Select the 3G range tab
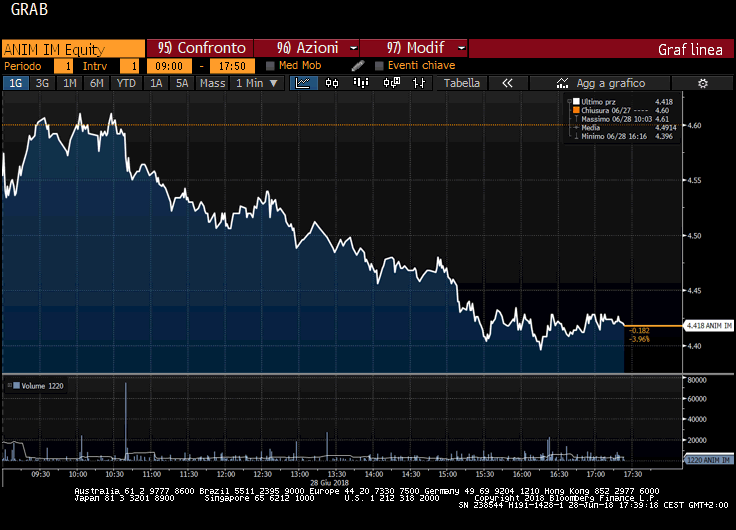The height and width of the screenshot is (530, 736). point(42,83)
